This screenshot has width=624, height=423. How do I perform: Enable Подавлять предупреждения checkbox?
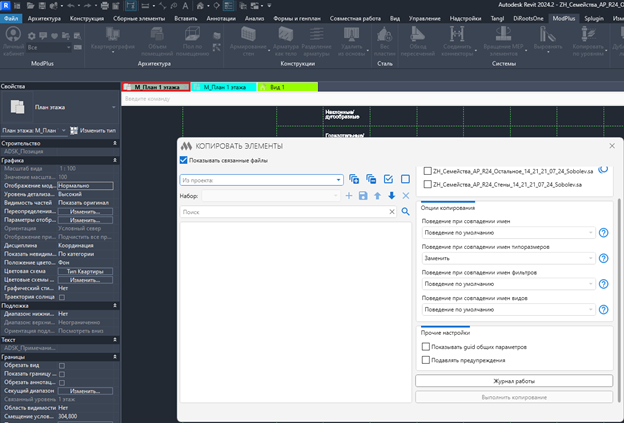click(426, 360)
